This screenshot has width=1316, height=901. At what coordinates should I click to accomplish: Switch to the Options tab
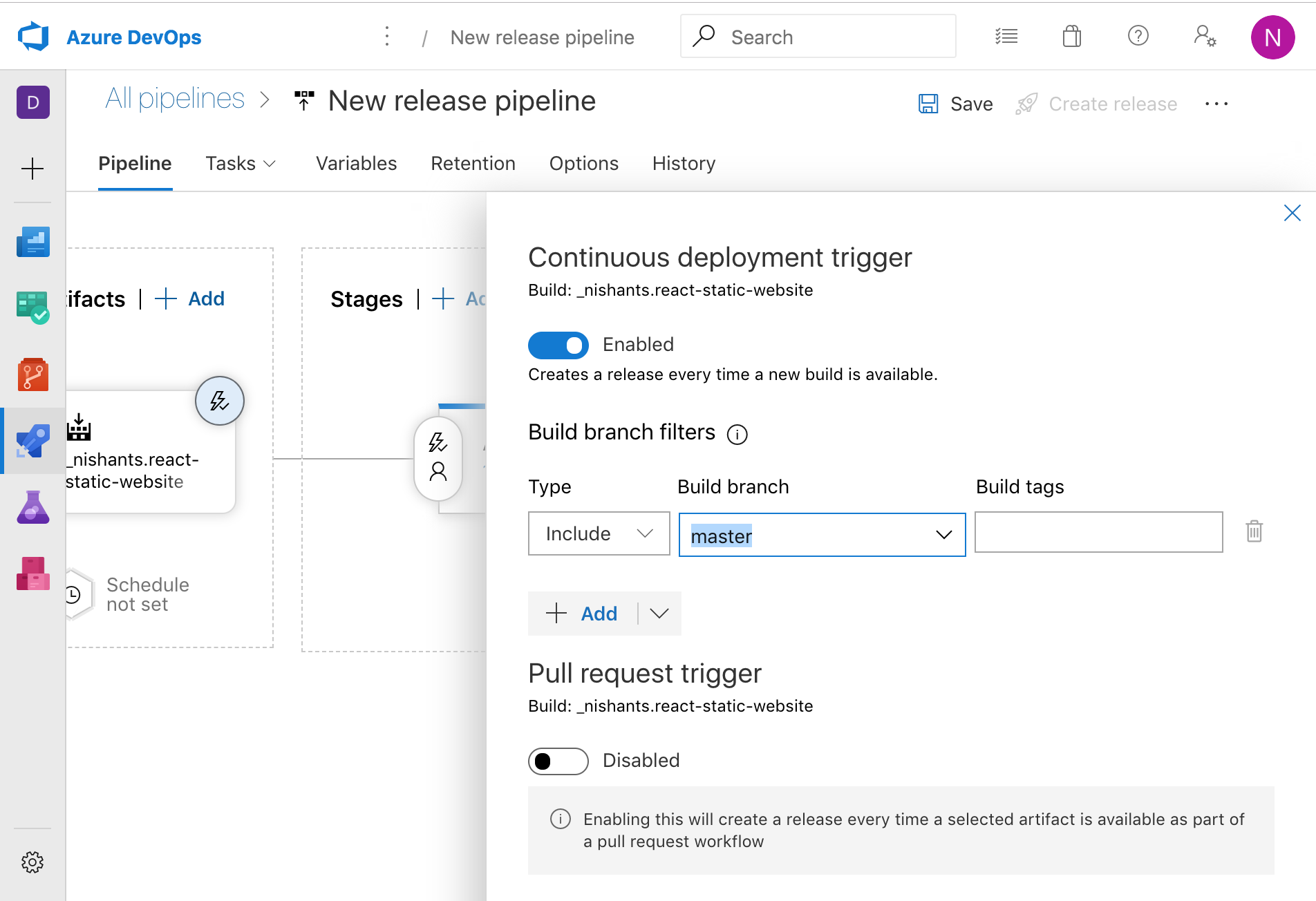(583, 164)
